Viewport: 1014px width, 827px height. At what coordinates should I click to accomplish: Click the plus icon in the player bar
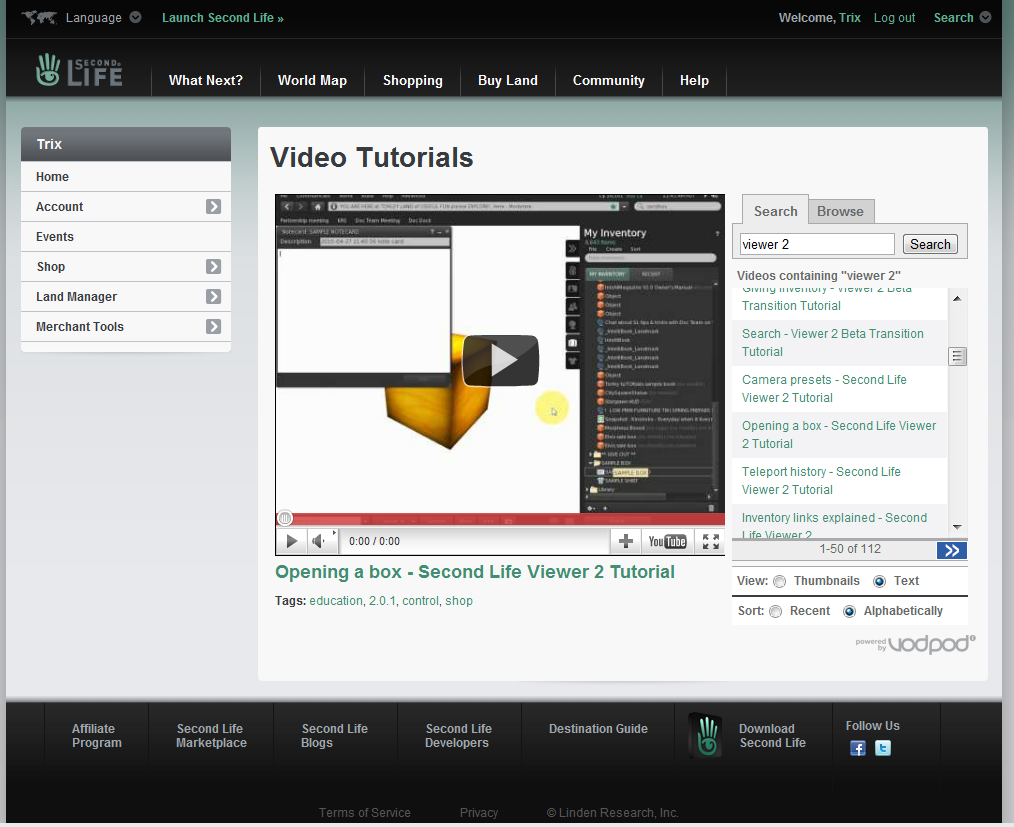[x=625, y=541]
